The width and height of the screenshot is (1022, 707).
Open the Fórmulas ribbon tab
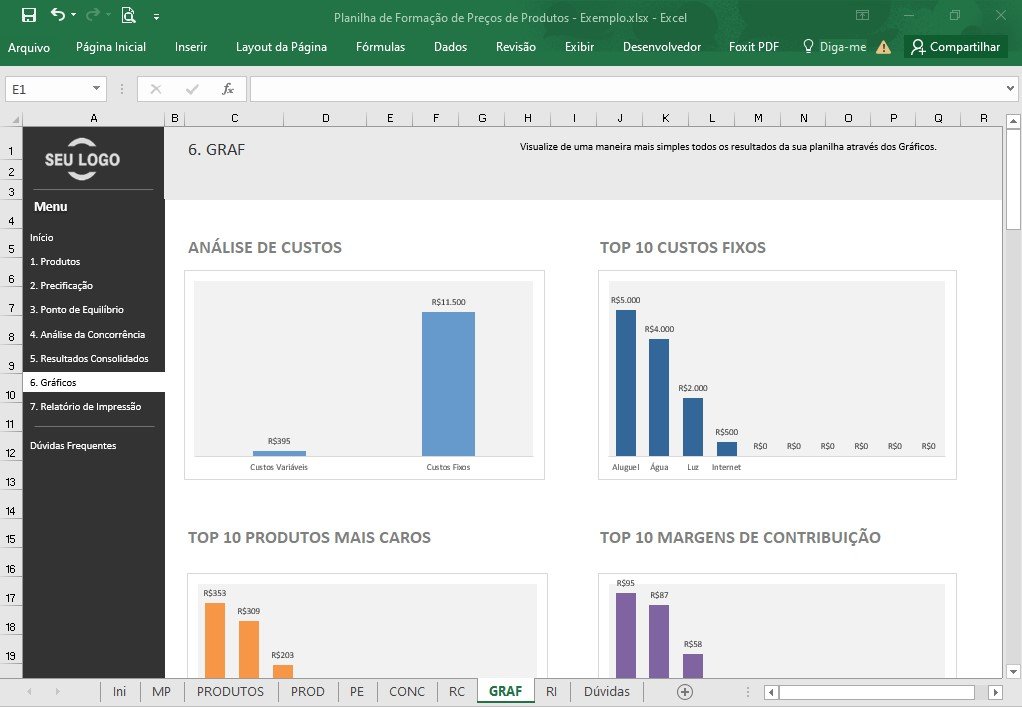pyautogui.click(x=381, y=47)
